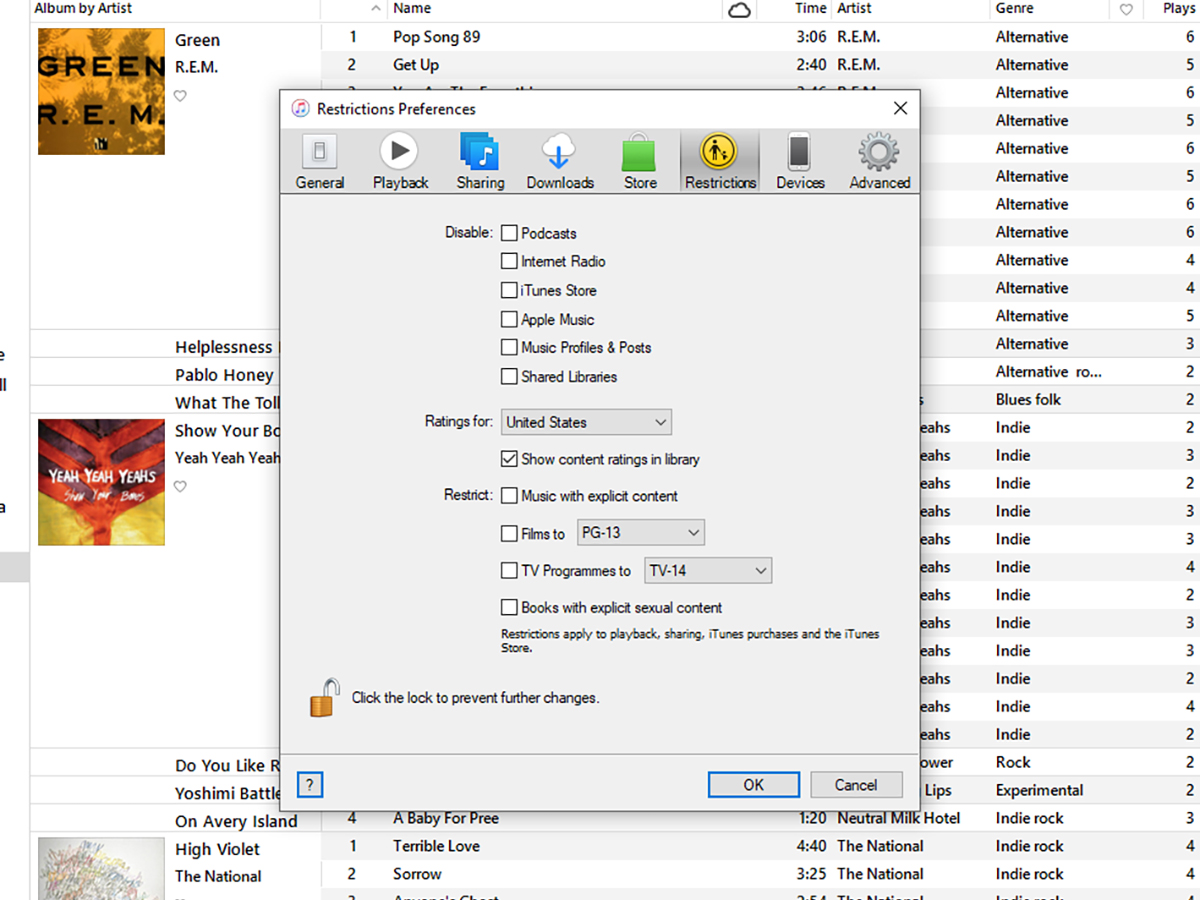The width and height of the screenshot is (1200, 900).
Task: Switch to the Restrictions tab
Action: [x=719, y=158]
